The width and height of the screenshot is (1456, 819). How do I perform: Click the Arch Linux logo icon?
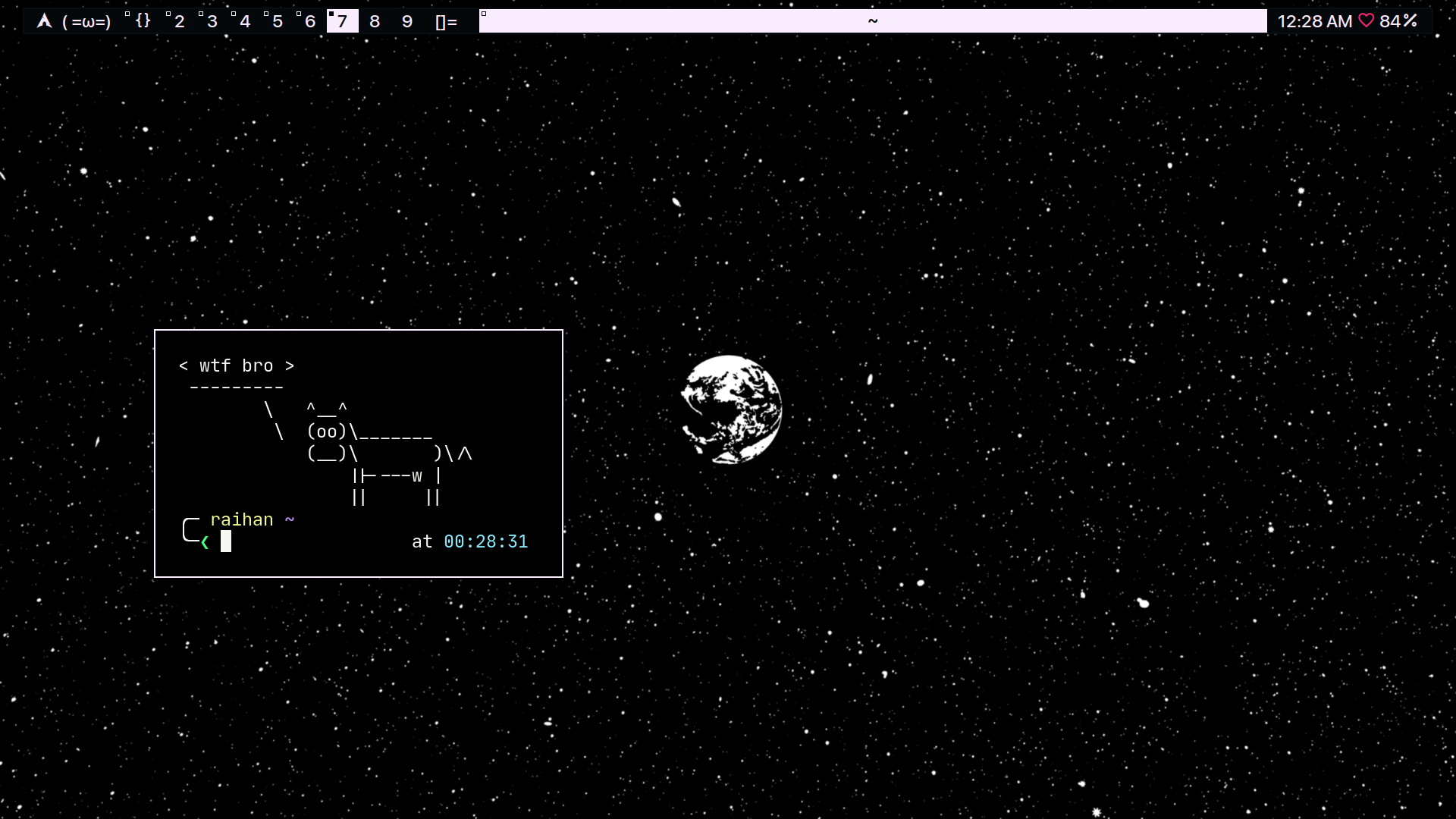[45, 21]
